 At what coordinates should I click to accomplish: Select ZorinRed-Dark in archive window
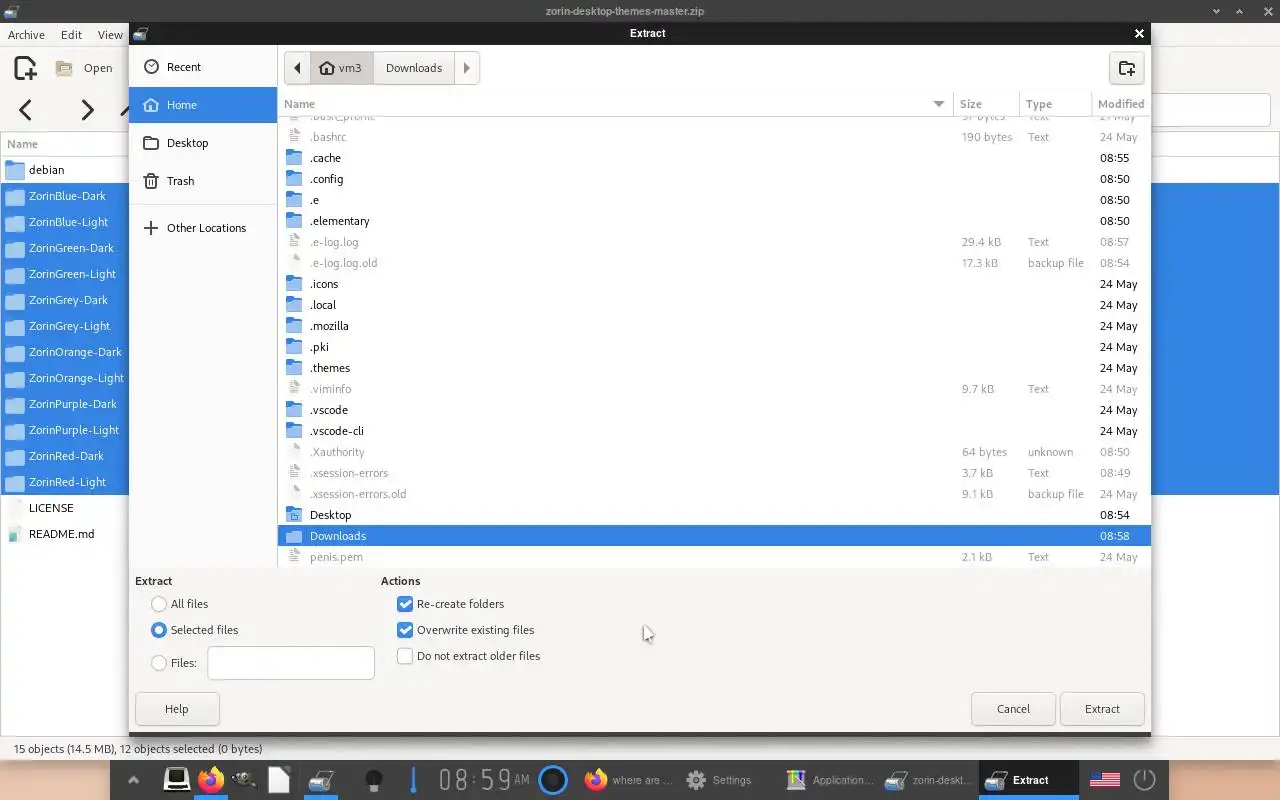[65, 456]
